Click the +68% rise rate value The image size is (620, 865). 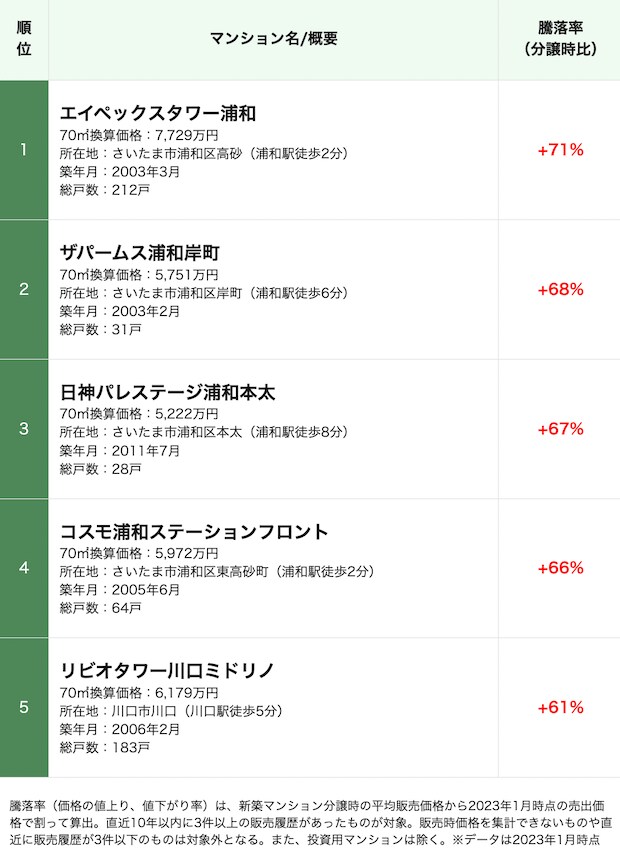560,289
